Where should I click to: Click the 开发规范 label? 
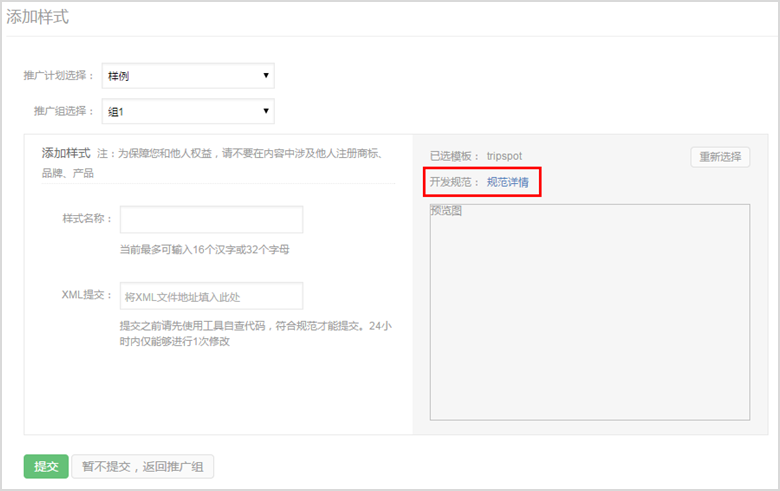pyautogui.click(x=455, y=182)
